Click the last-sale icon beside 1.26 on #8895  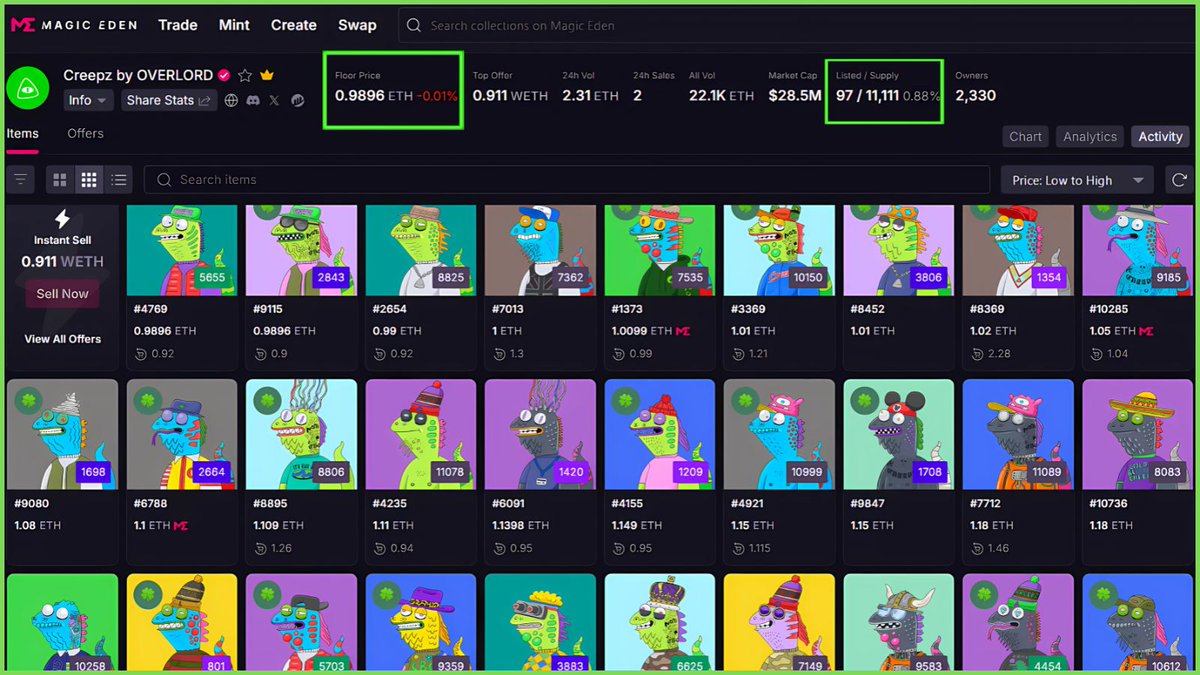[260, 548]
